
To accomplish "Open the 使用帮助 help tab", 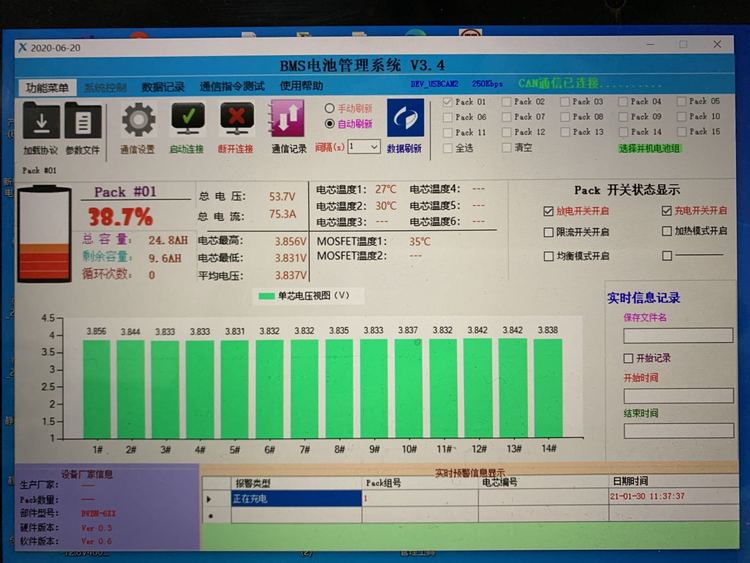I will [301, 86].
